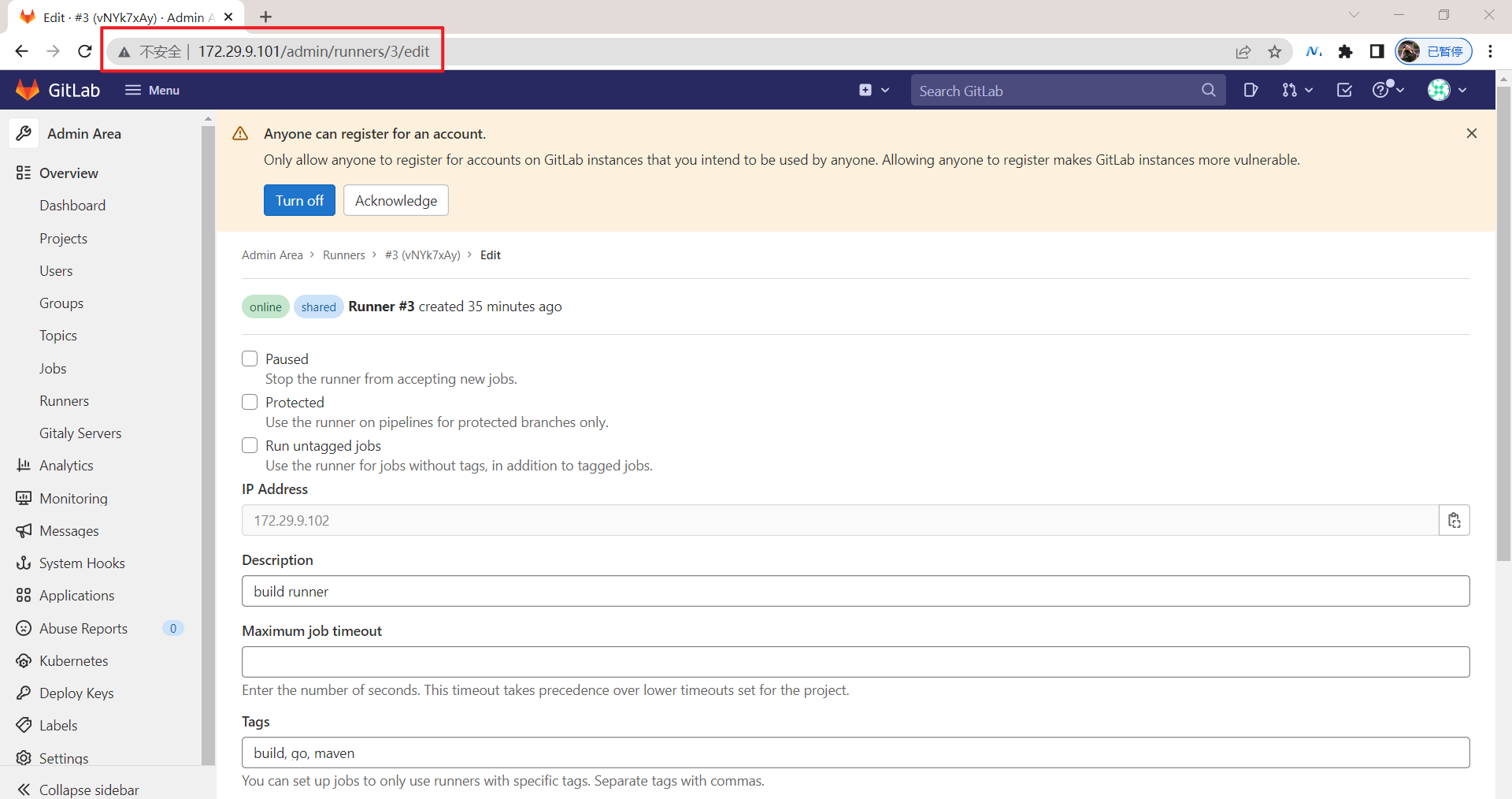
Task: Click Admin Area breadcrumb link
Action: pyautogui.click(x=272, y=255)
